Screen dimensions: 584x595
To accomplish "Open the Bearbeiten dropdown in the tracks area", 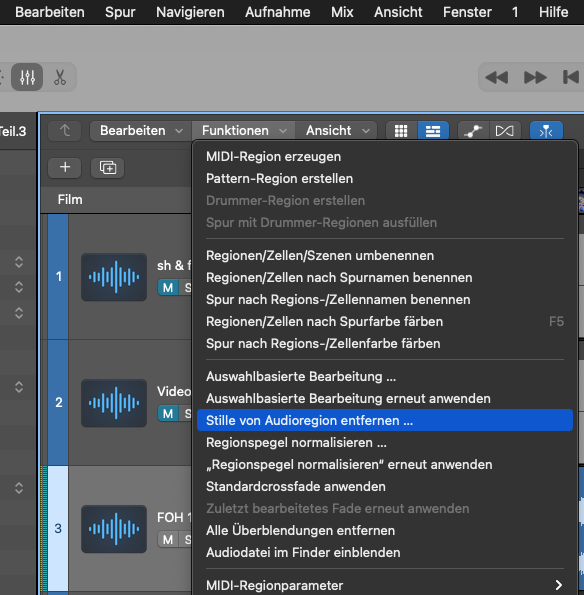I will (141, 131).
